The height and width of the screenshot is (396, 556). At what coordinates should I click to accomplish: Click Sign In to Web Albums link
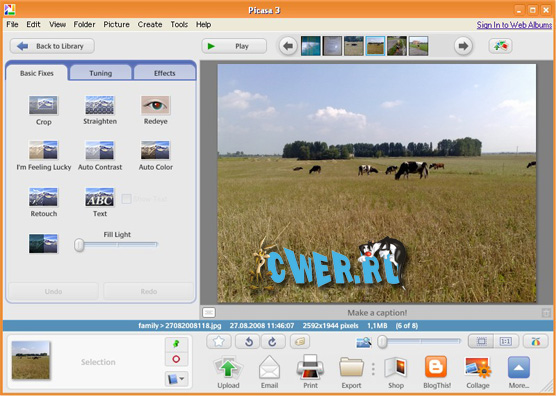(514, 25)
